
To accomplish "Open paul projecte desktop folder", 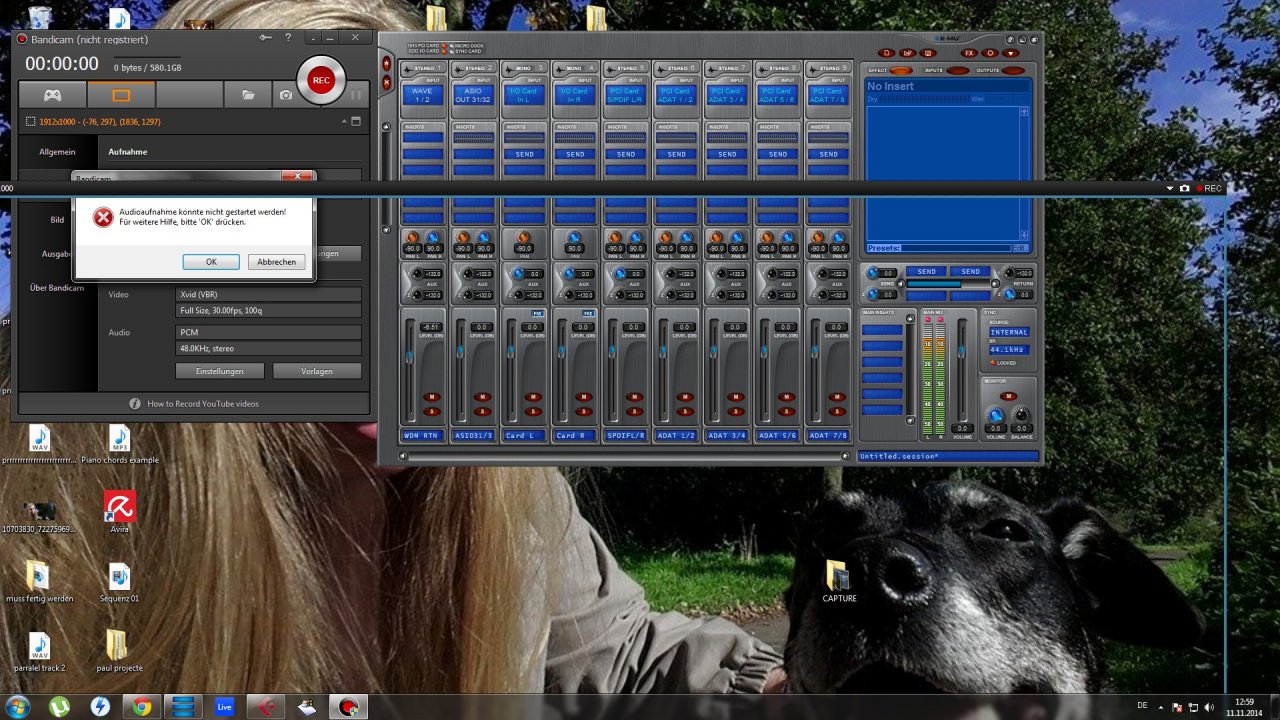I will tap(119, 650).
